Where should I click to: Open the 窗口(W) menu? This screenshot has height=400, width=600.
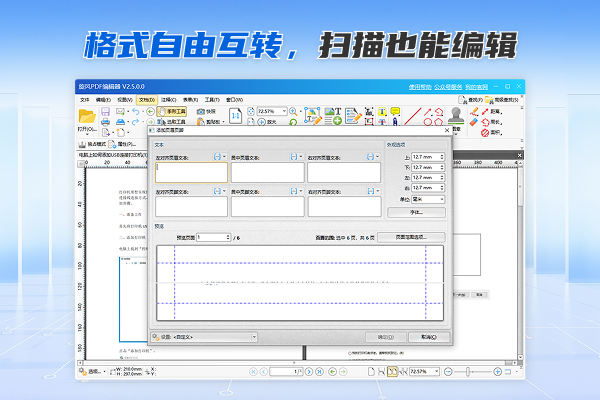234,100
